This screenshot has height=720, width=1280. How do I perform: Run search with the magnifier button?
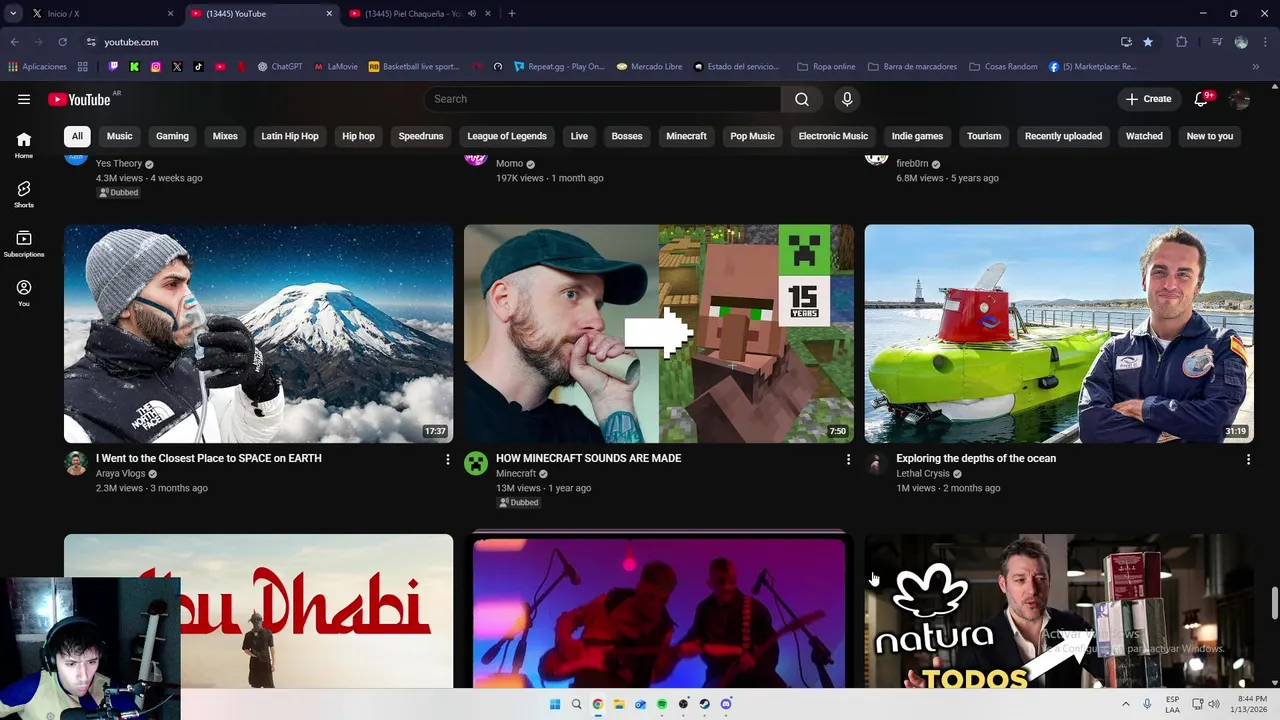pos(802,99)
